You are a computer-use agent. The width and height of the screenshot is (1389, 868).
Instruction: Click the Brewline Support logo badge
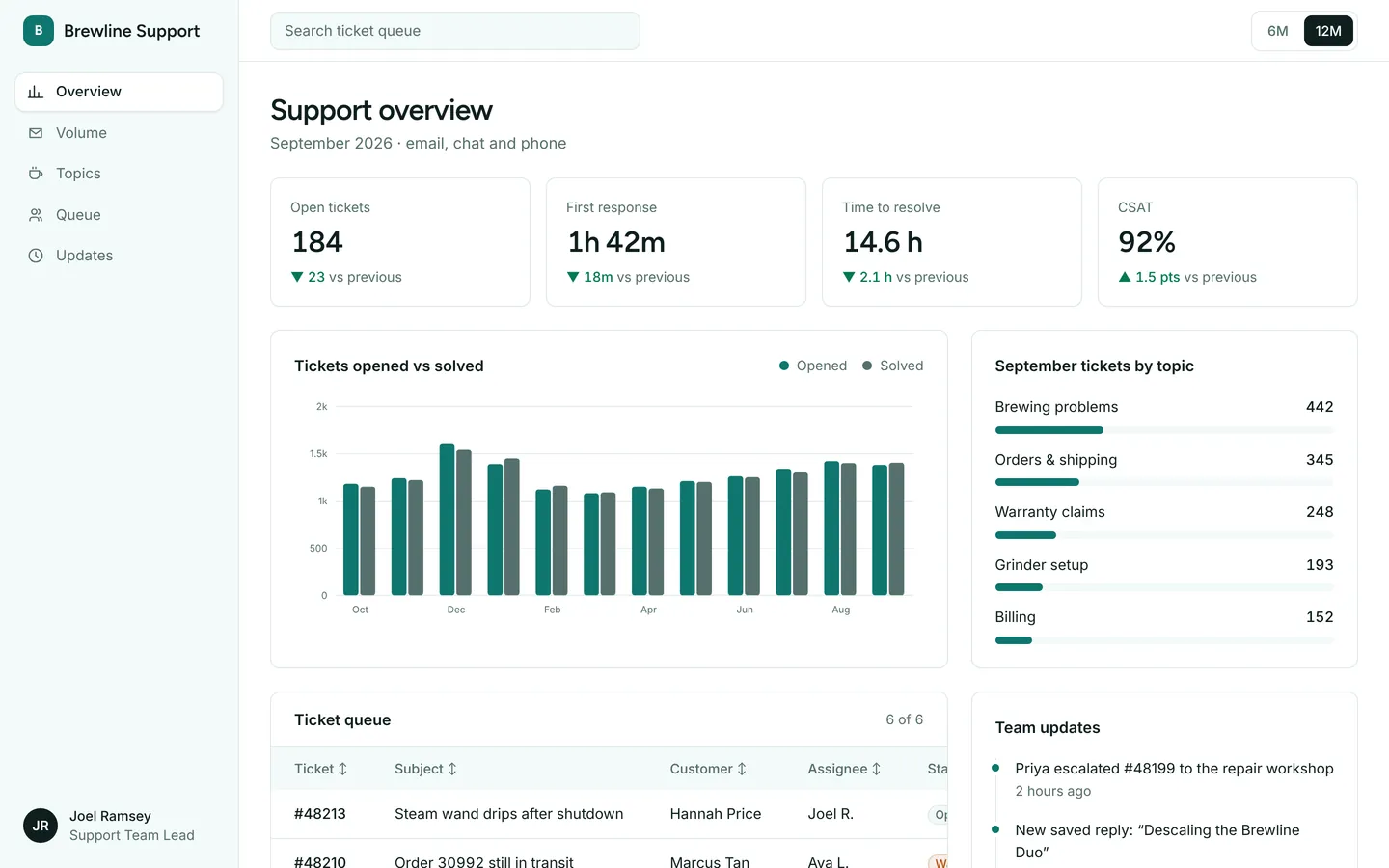coord(39,31)
